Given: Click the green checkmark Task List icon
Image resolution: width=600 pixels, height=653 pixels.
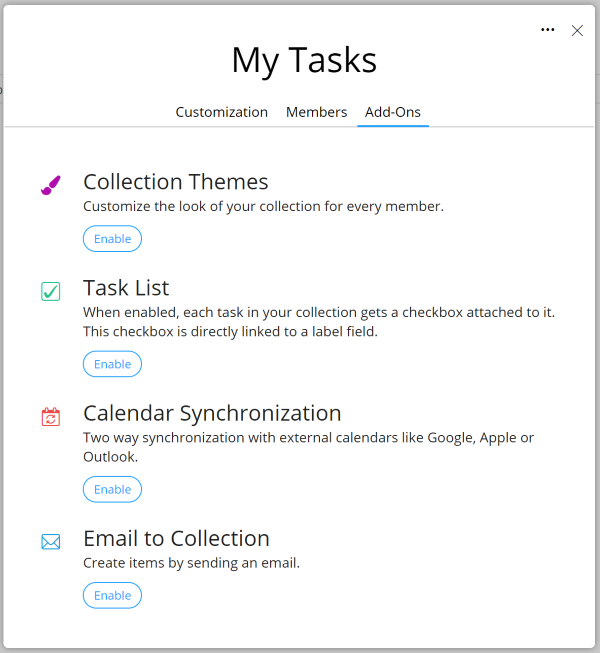Looking at the screenshot, I should click(x=51, y=291).
